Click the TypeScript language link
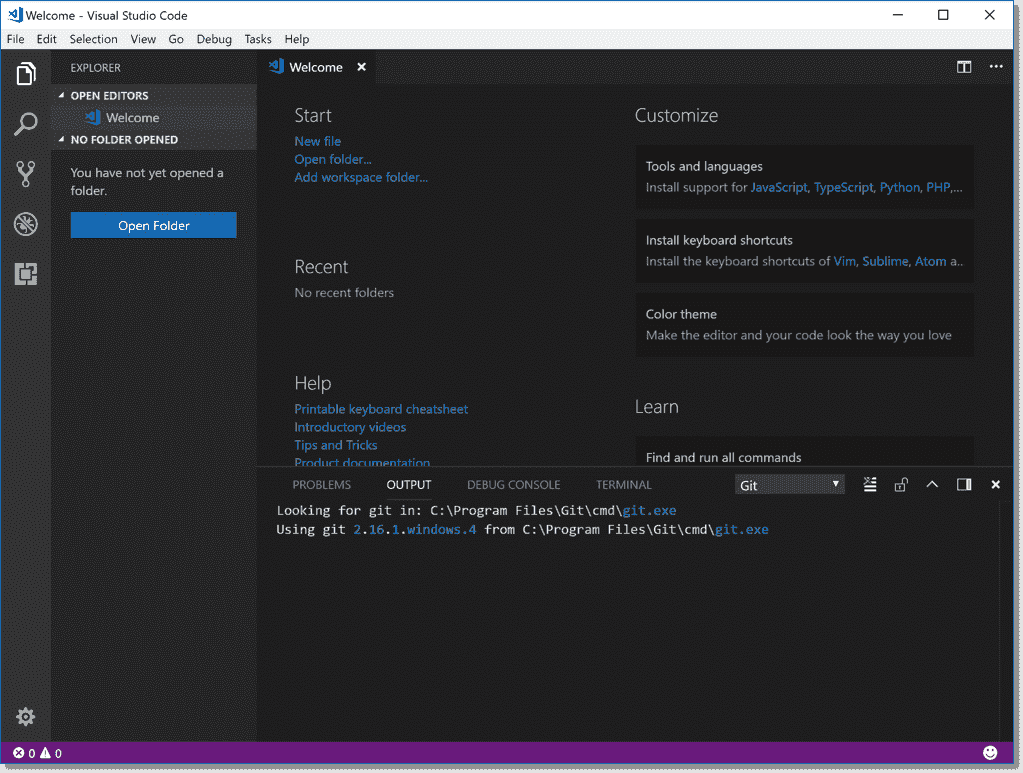 click(843, 187)
